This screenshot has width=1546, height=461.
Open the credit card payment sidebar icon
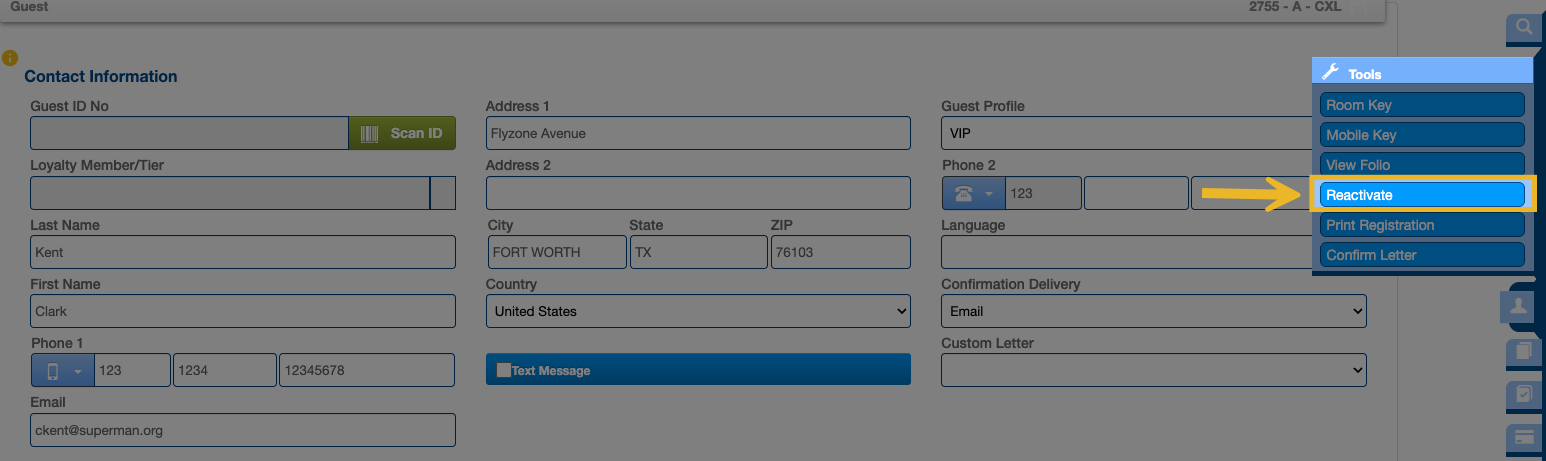pos(1524,437)
